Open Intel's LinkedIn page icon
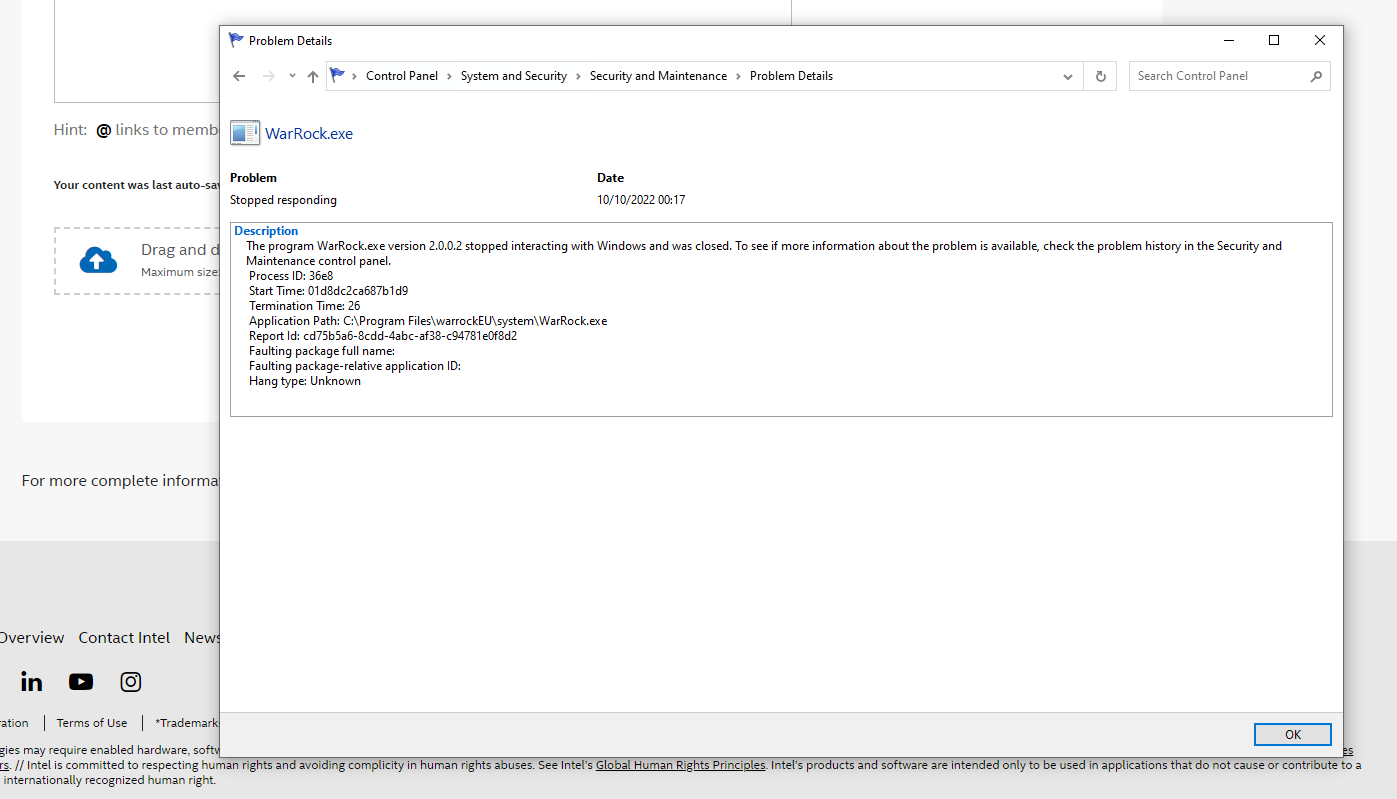Screen dimensions: 1397x799 pyautogui.click(x=31, y=681)
